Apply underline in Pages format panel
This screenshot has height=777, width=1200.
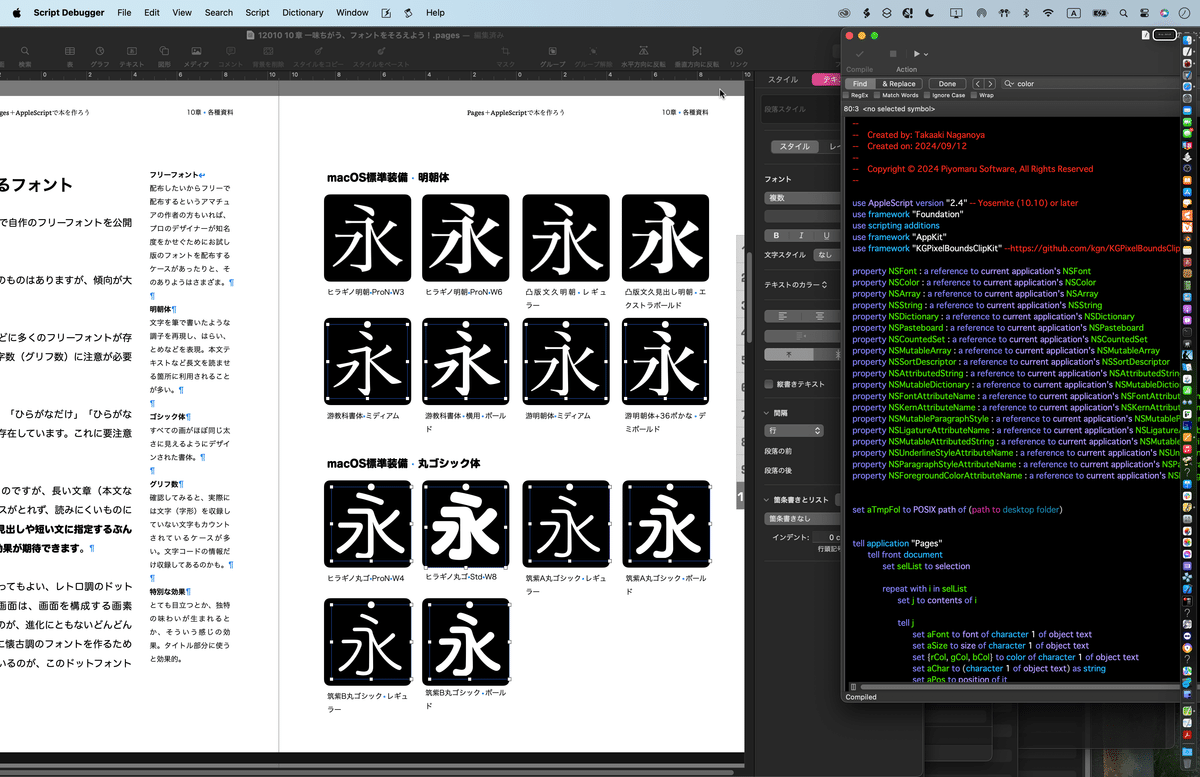[x=825, y=235]
